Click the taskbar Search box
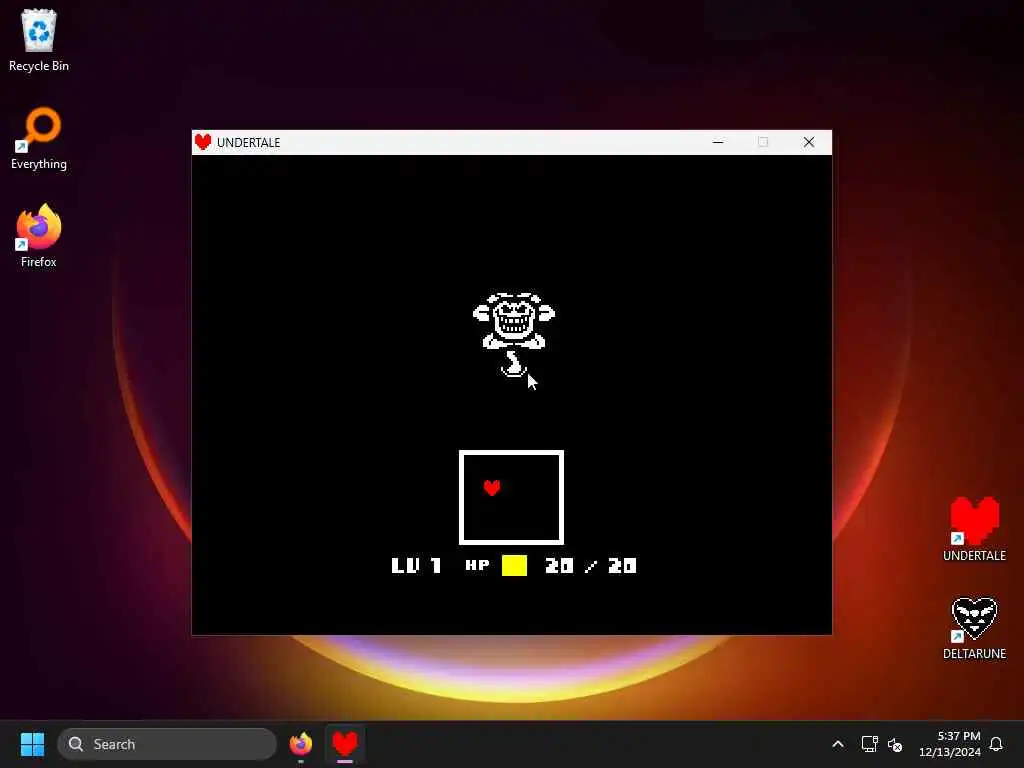 167,744
